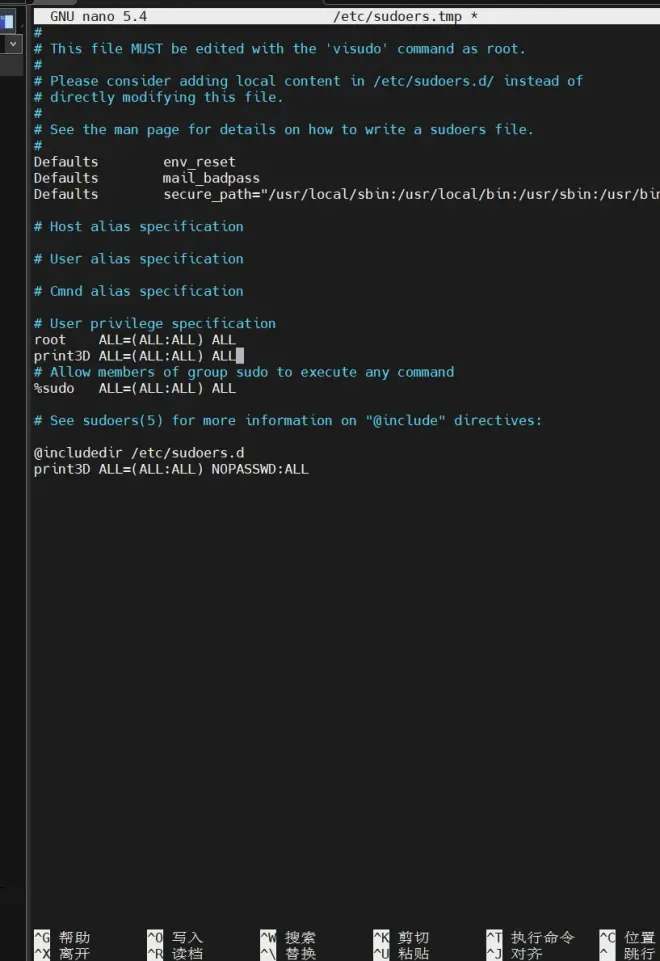
Task: Choose the ^W 搜索 search shortcut
Action: tap(288, 937)
